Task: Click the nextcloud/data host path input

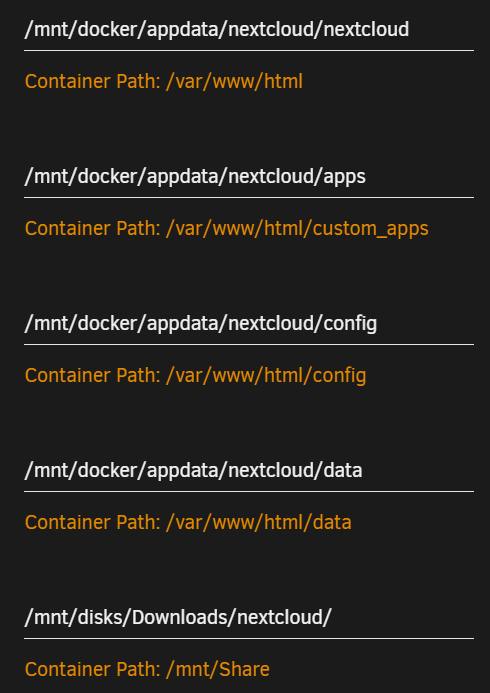Action: (x=249, y=471)
